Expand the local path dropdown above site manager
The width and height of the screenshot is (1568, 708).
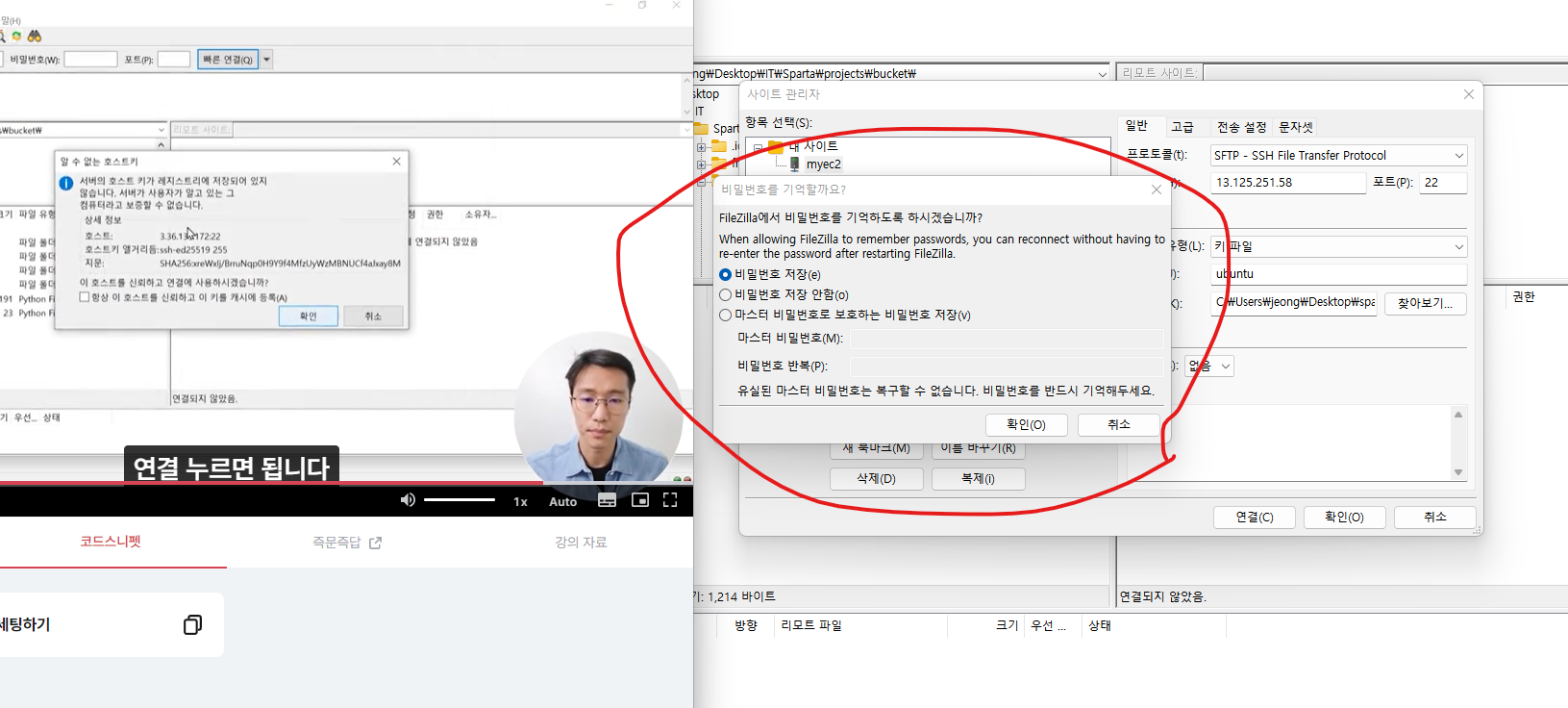click(1102, 74)
